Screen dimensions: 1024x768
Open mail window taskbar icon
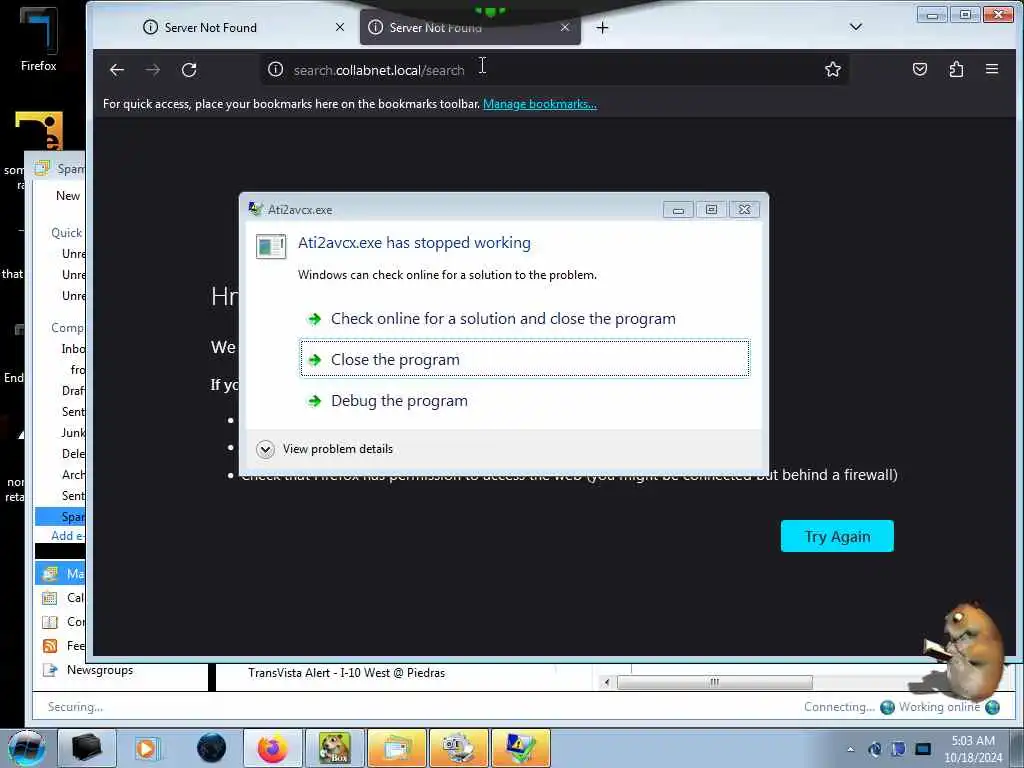(396, 748)
